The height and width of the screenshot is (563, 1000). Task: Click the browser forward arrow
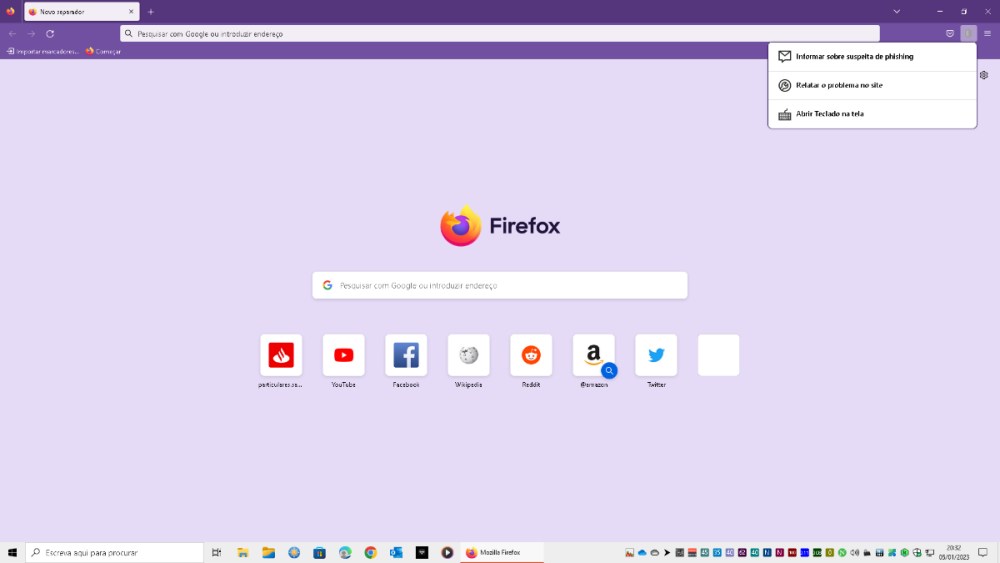tap(31, 34)
